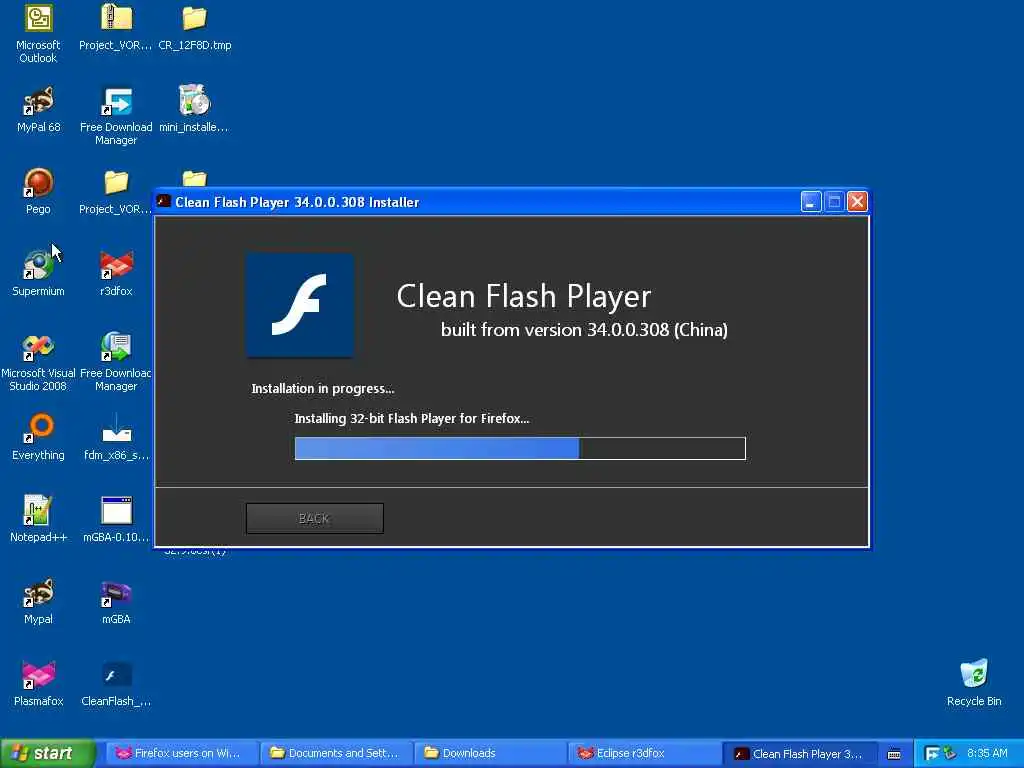The image size is (1024, 768).
Task: Minimize the Clean Flash Player installer
Action: (x=810, y=202)
